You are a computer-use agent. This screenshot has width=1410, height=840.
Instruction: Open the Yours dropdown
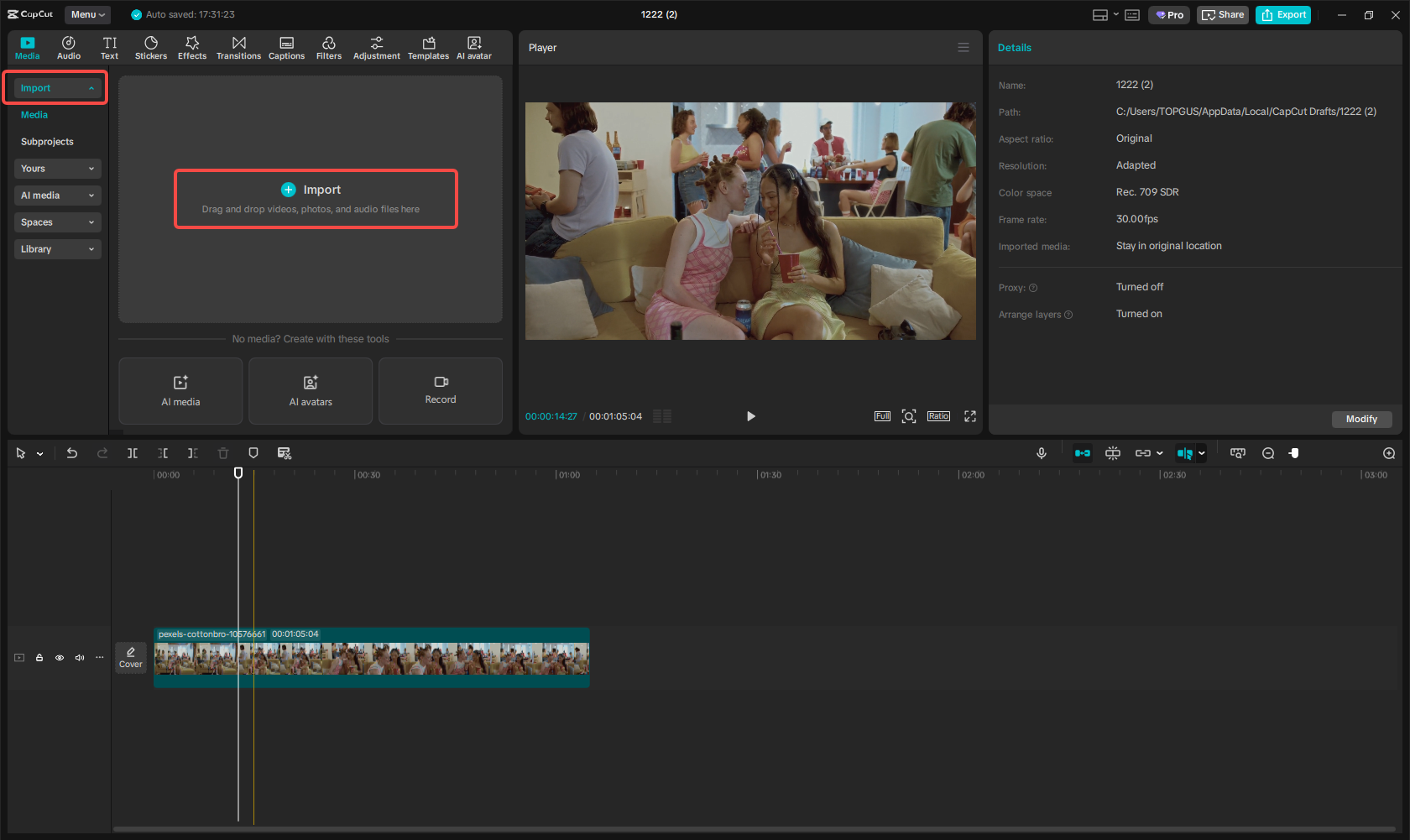[x=57, y=169]
